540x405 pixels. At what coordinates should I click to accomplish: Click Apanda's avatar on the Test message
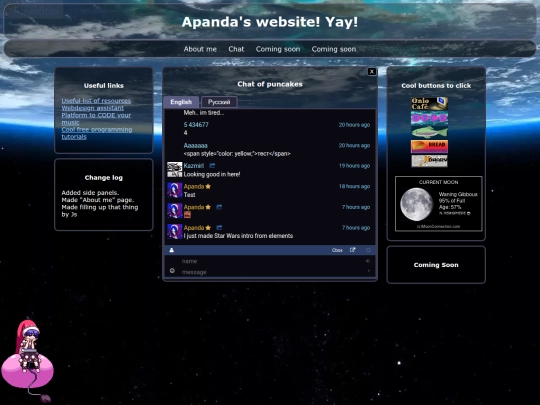[x=175, y=190]
